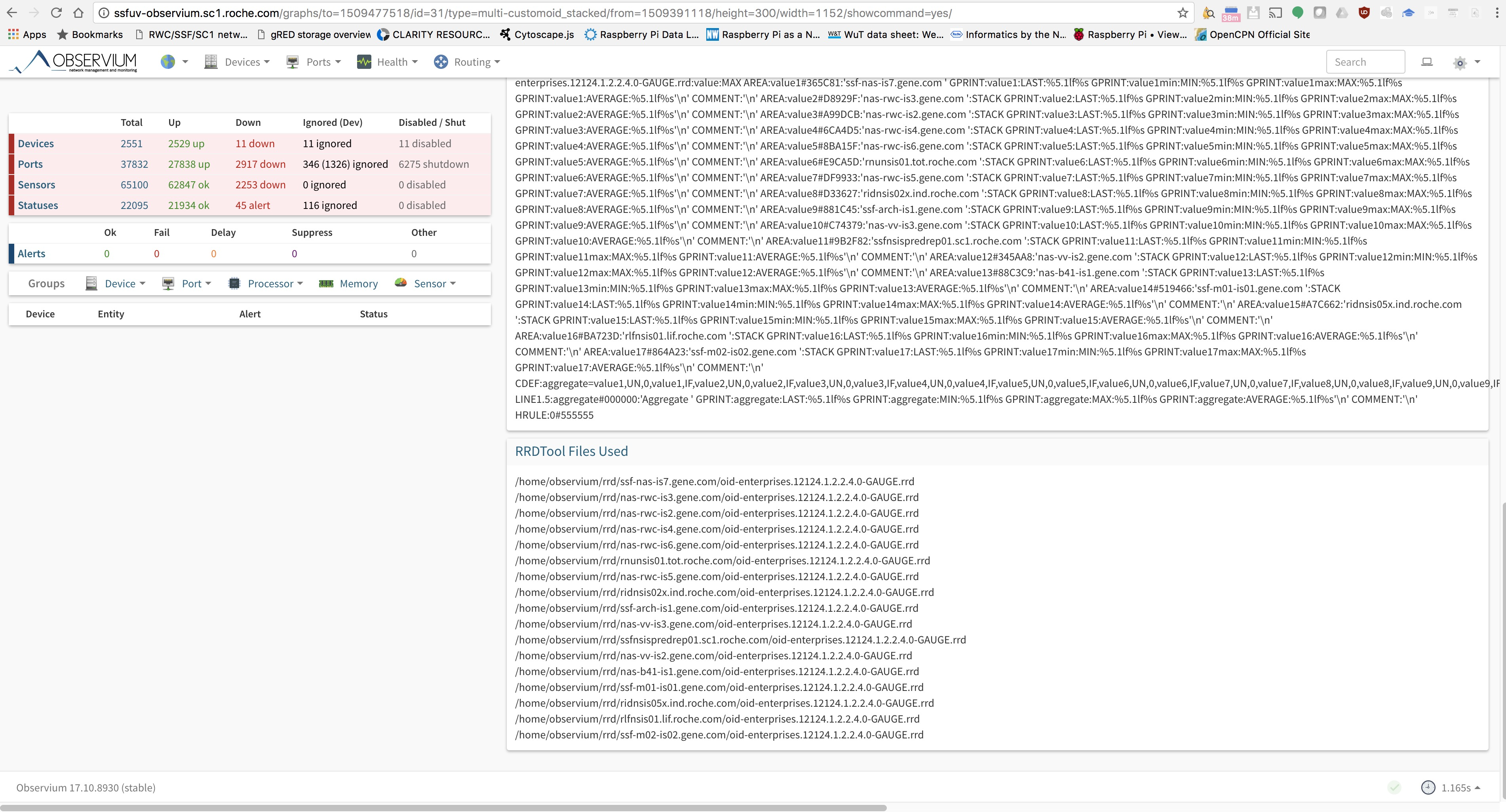
Task: Click the Processor chip icon
Action: pos(234,283)
